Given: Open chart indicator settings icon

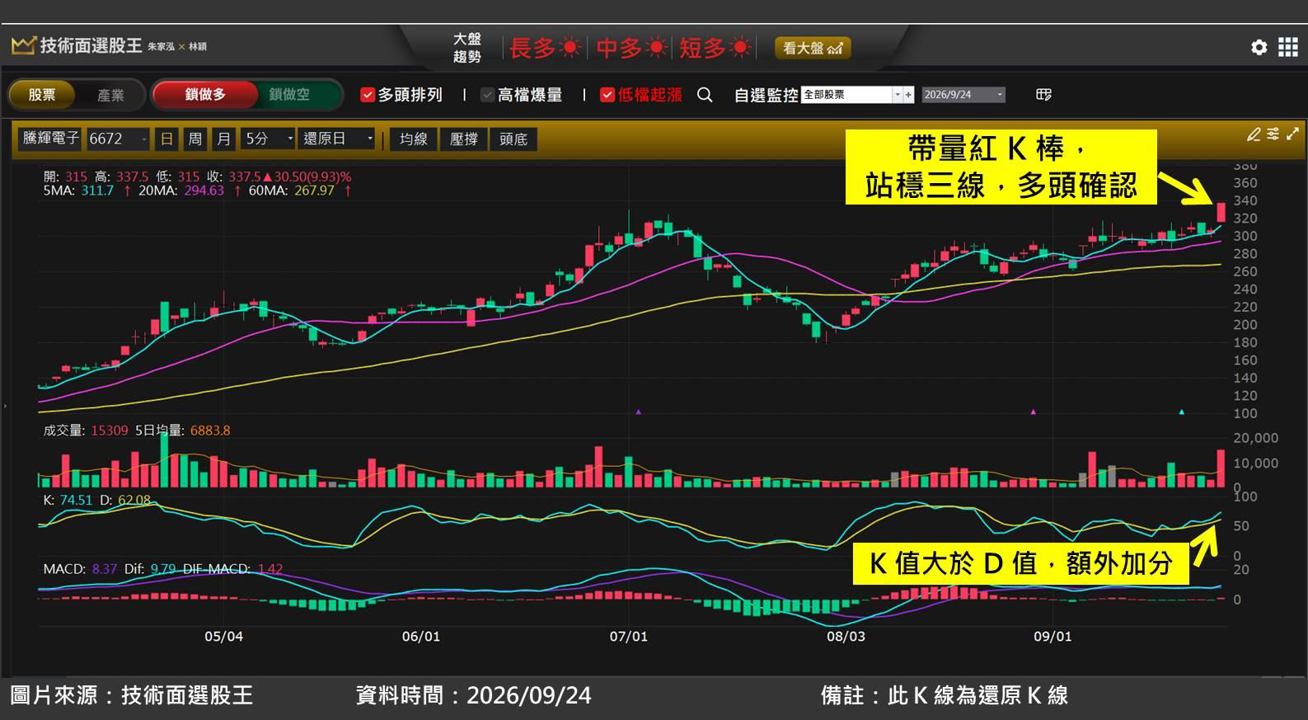Looking at the screenshot, I should click(1273, 134).
